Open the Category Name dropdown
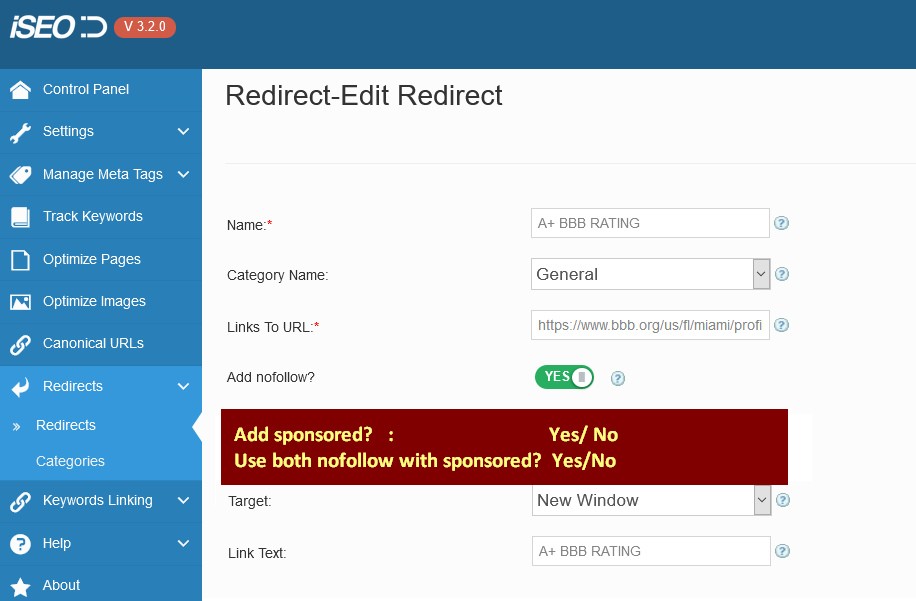The width and height of the screenshot is (916, 601). tap(650, 274)
